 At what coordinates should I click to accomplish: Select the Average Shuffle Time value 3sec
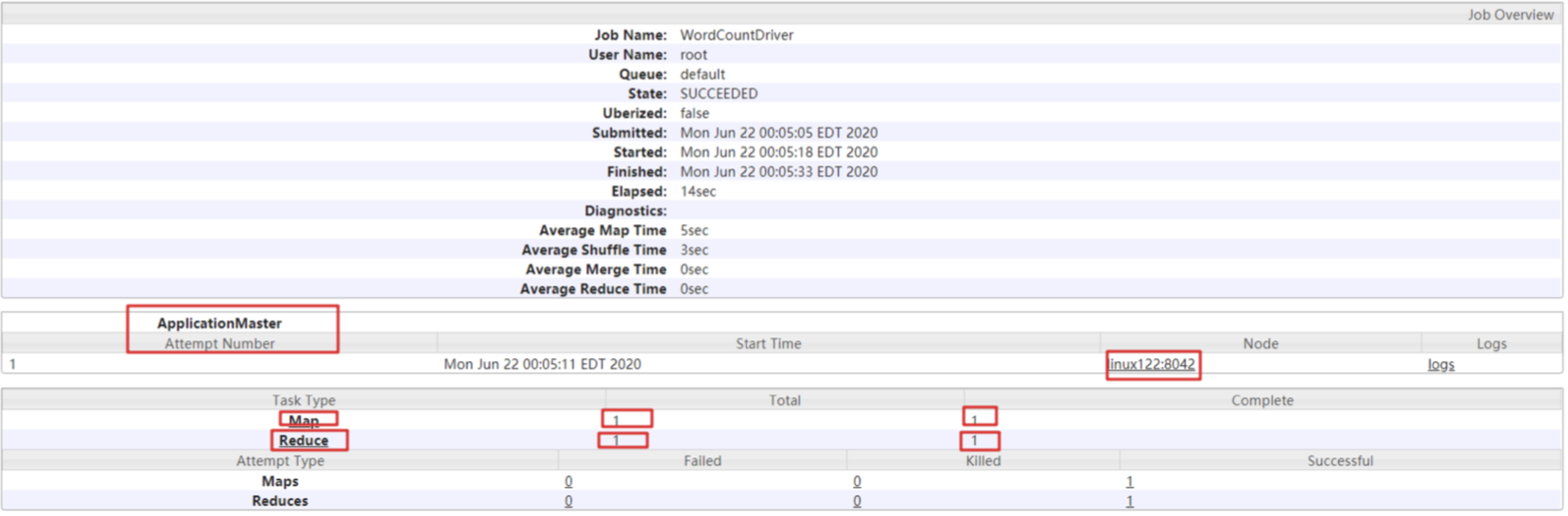(x=694, y=249)
